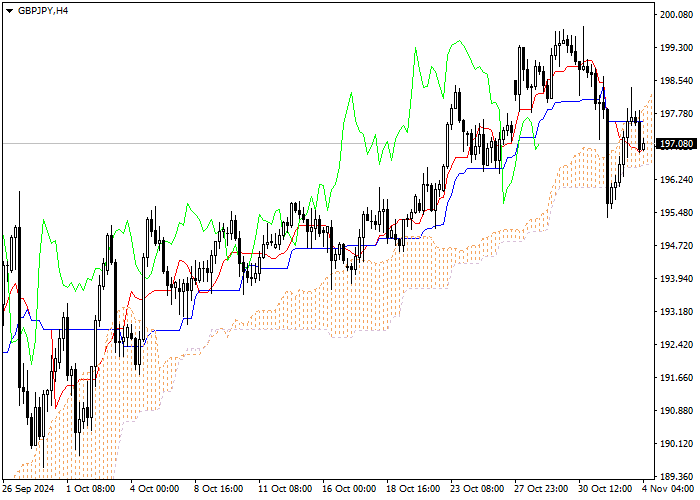Click the 26 Sep 2024 date label

click(29, 489)
